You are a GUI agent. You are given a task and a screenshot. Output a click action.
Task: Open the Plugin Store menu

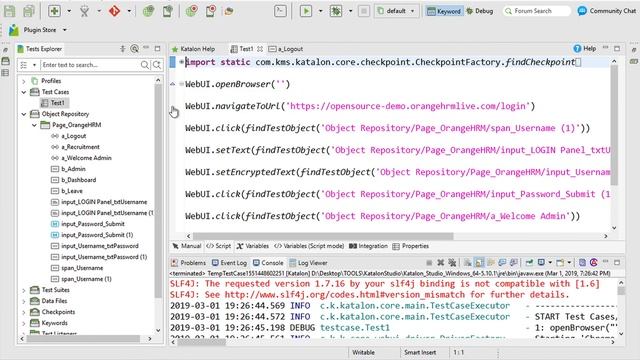[x=64, y=30]
